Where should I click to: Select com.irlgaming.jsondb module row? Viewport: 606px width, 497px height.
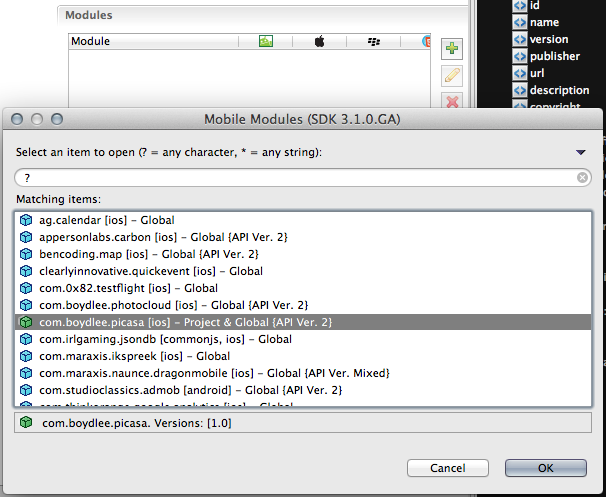(x=303, y=339)
